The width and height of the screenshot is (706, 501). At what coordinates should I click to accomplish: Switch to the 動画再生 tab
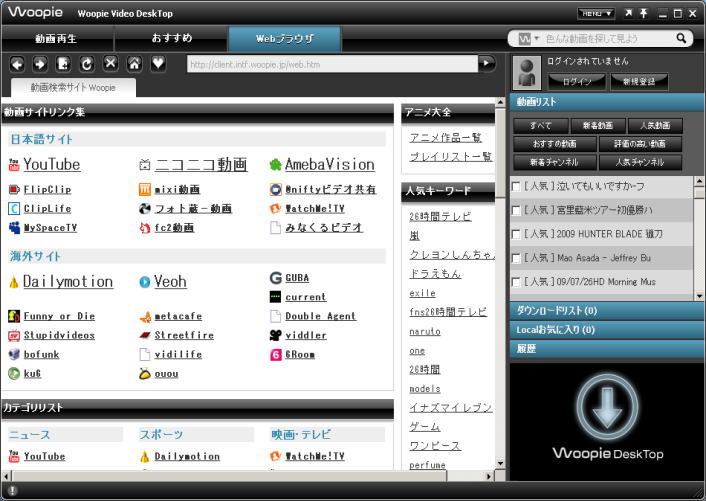click(x=57, y=39)
